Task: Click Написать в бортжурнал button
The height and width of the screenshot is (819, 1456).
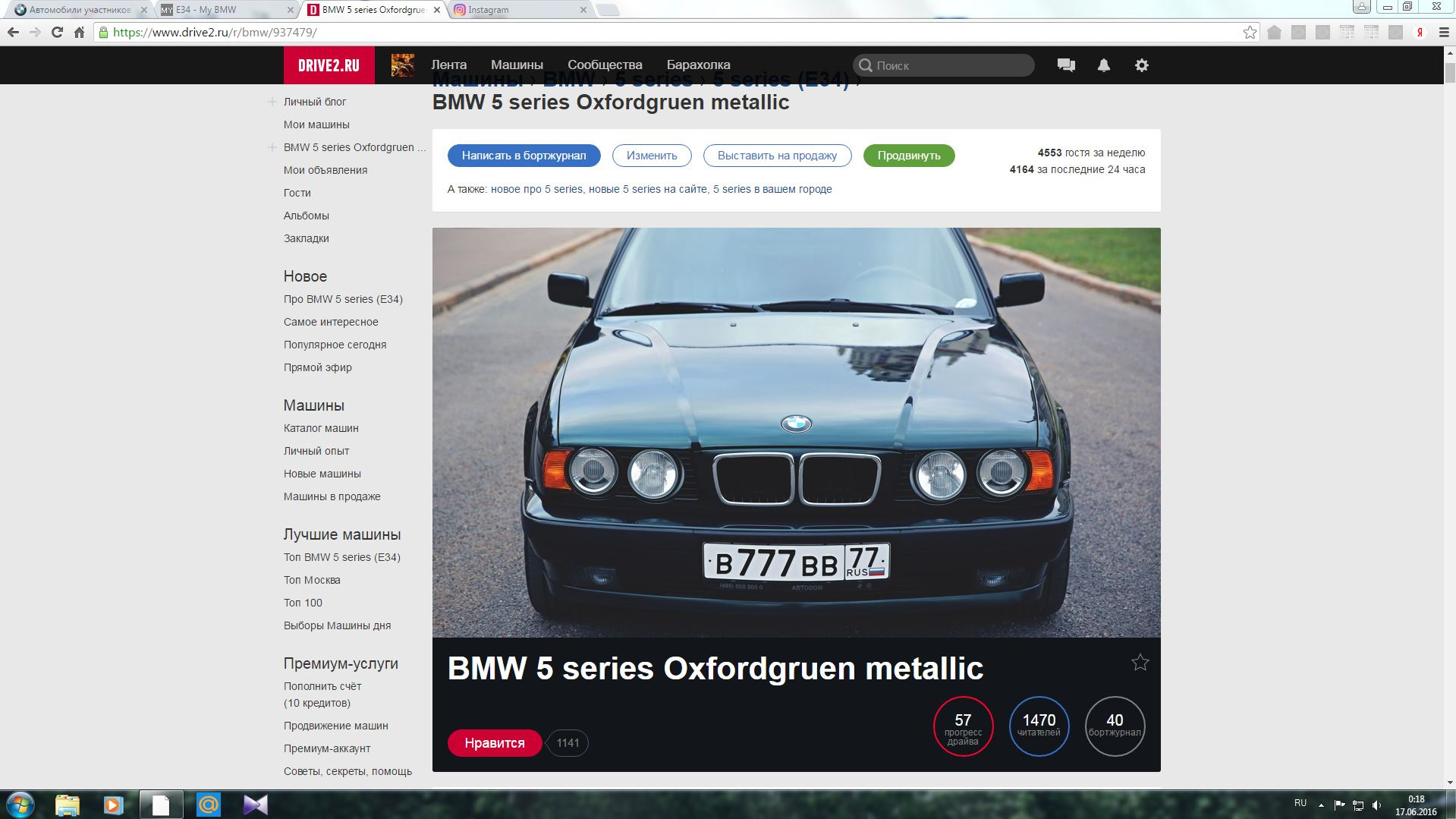Action: [524, 156]
